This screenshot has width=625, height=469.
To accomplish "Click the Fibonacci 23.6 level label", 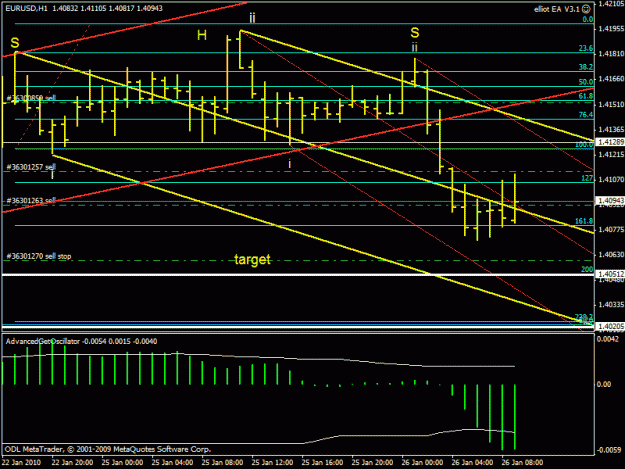I will [x=586, y=48].
